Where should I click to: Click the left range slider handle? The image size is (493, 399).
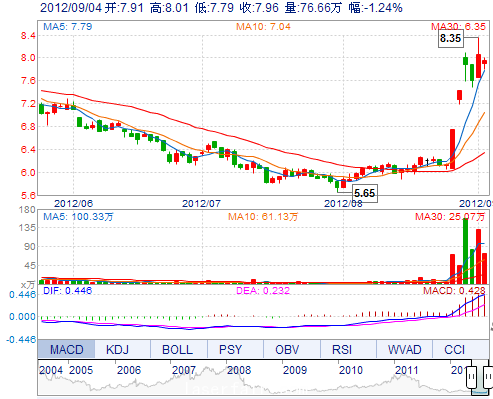(x=471, y=377)
